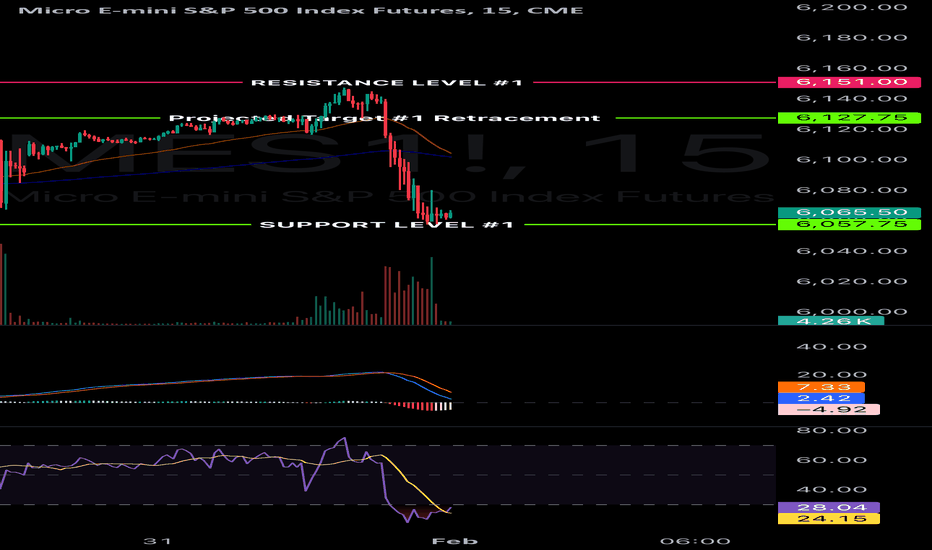
Task: Click the 6,040.00 price axis label
Action: pos(852,251)
